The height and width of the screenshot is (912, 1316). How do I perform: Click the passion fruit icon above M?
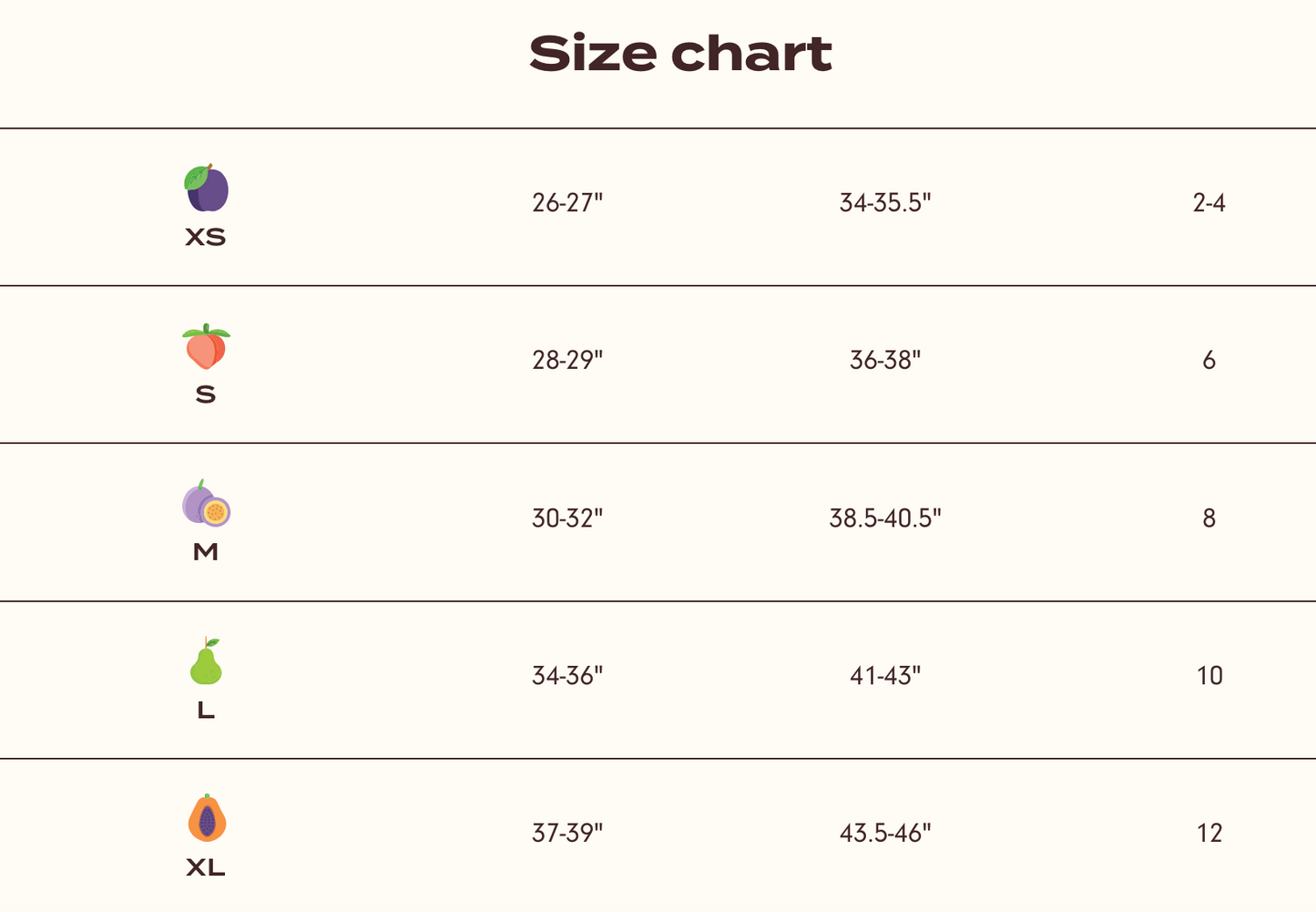click(206, 504)
